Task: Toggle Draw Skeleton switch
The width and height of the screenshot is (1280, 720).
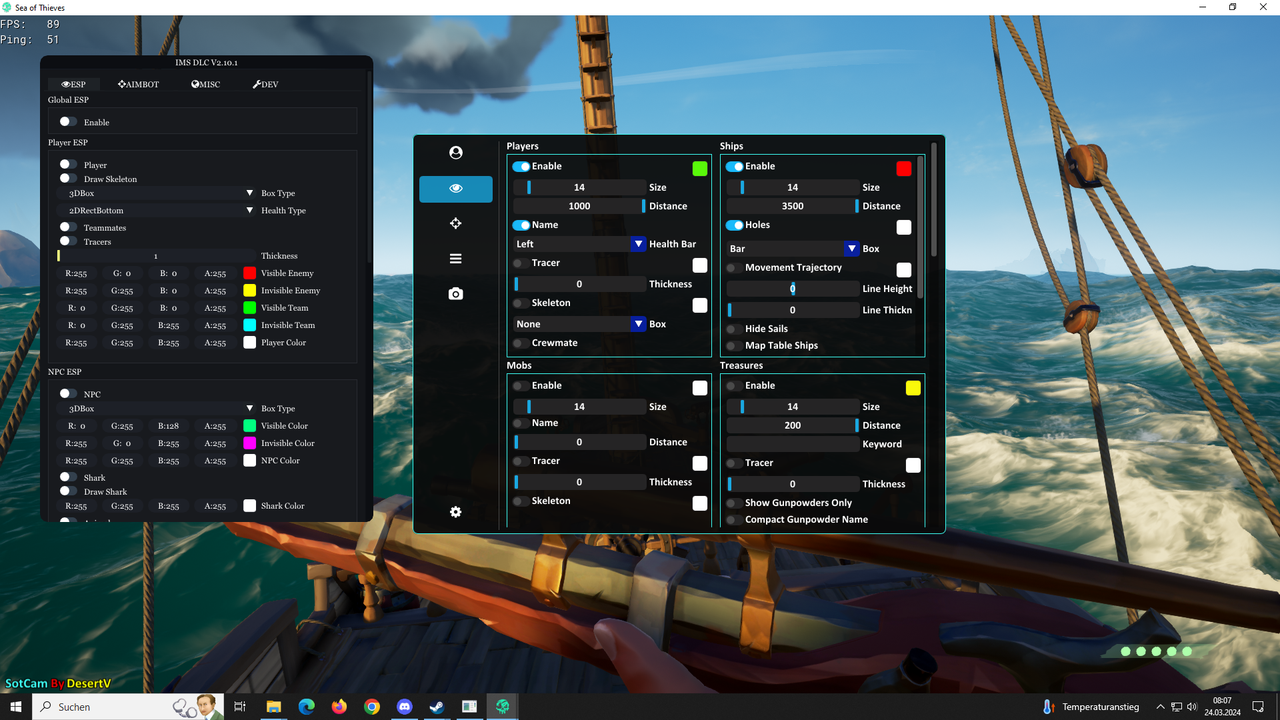Action: [68, 178]
